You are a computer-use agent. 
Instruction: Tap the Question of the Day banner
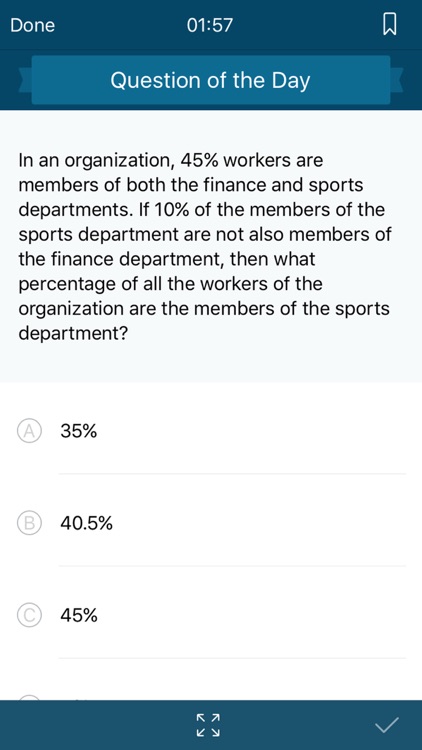click(x=211, y=80)
